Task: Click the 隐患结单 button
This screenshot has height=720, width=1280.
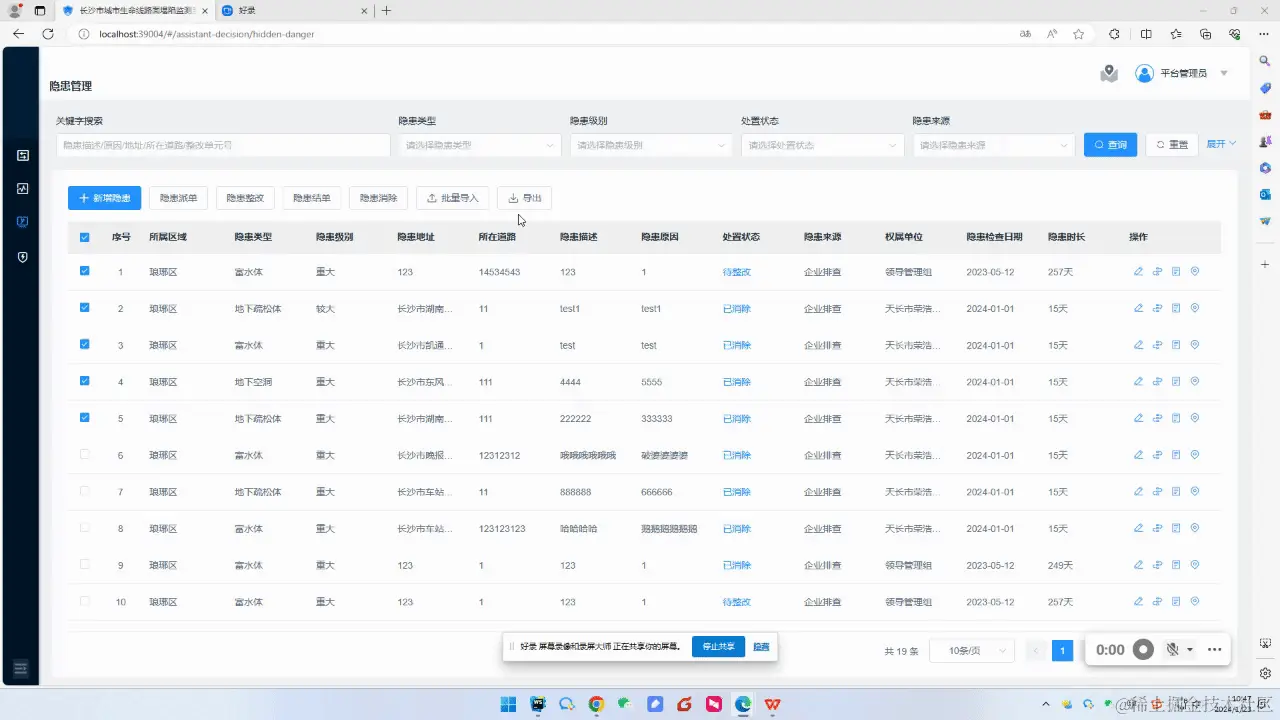Action: [x=312, y=198]
